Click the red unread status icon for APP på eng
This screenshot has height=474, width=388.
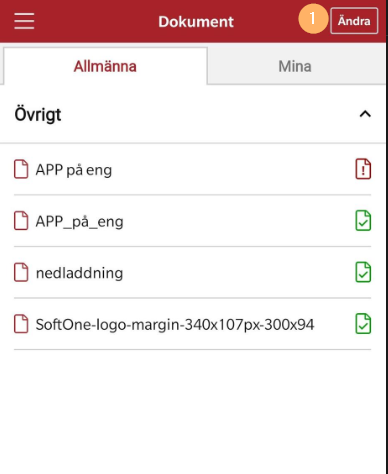(x=363, y=169)
